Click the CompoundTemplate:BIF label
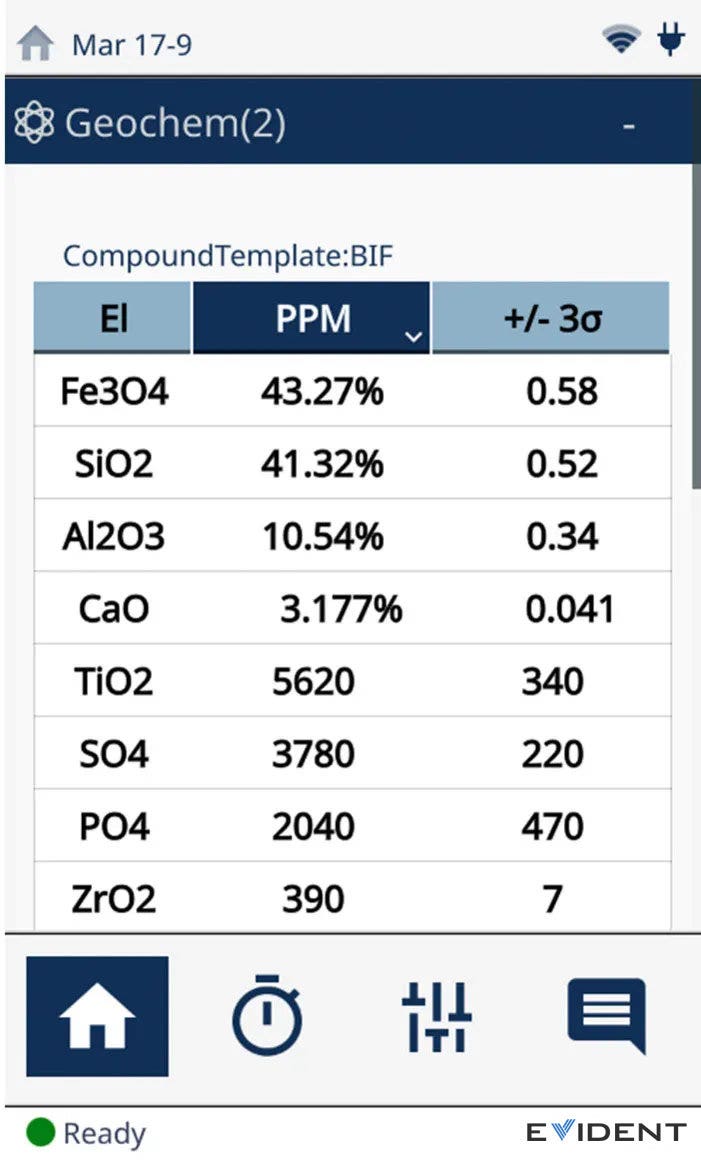The width and height of the screenshot is (701, 1164). [x=228, y=256]
